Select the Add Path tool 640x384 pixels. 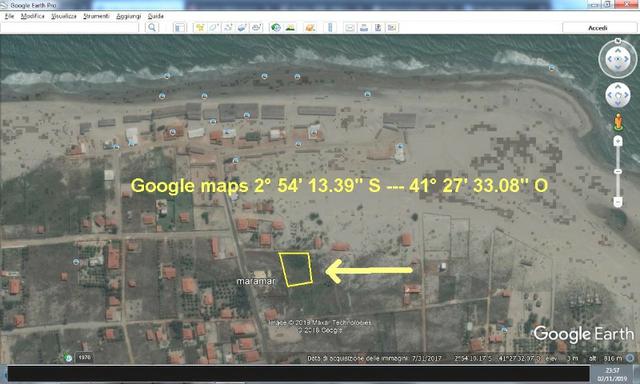click(228, 27)
